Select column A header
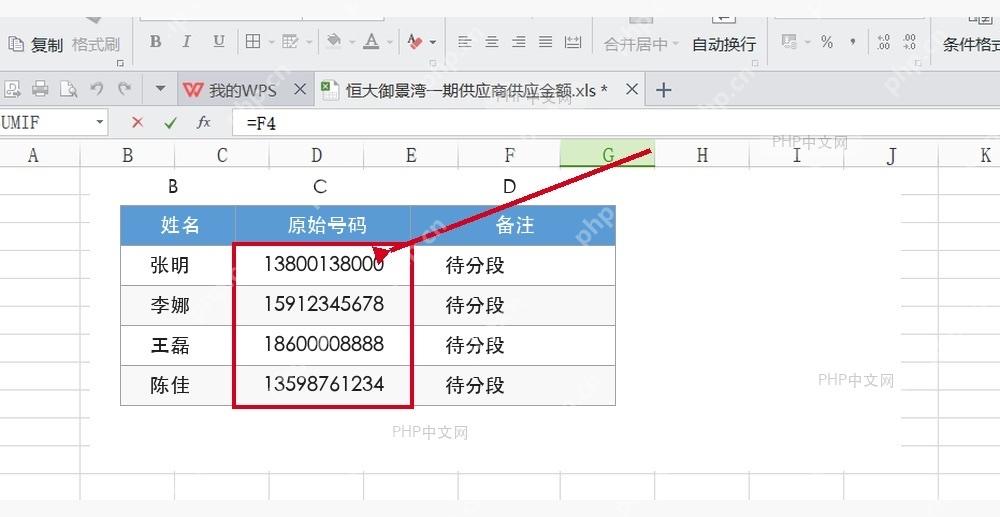 [33, 155]
